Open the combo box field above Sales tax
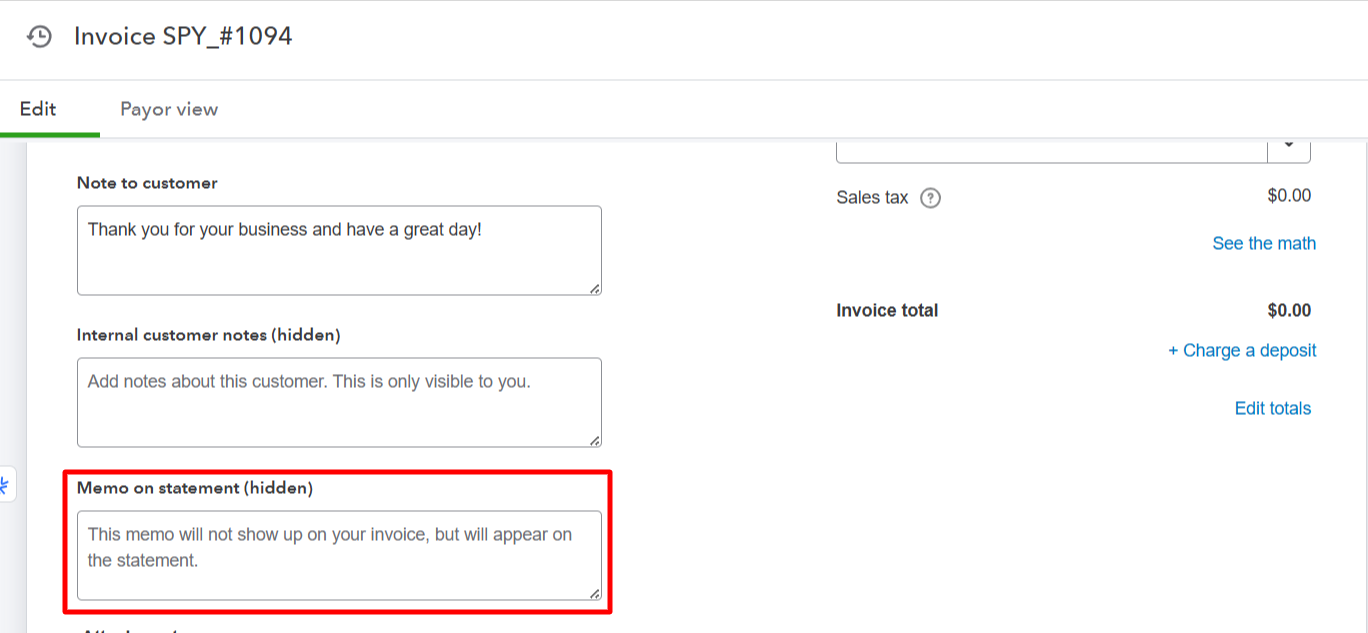Viewport: 1368px width, 633px height. coord(1050,148)
